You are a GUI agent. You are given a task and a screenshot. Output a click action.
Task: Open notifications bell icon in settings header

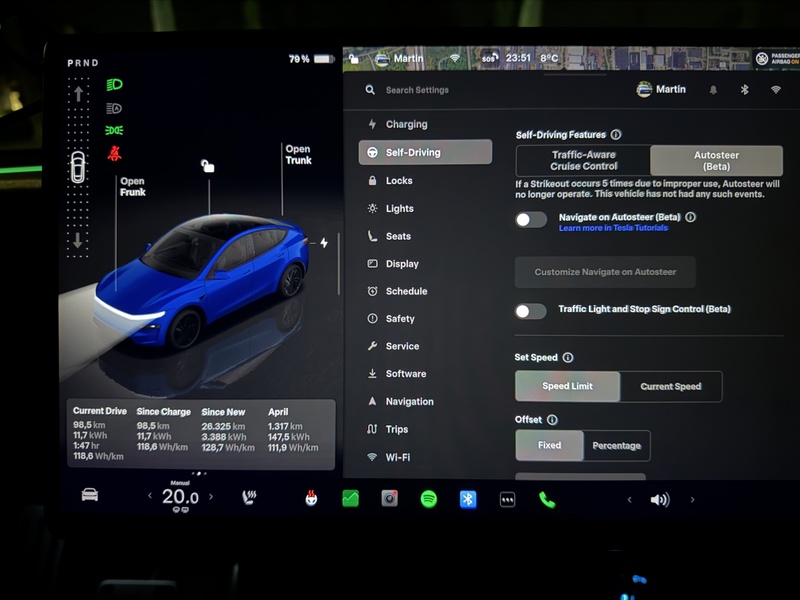(x=713, y=90)
